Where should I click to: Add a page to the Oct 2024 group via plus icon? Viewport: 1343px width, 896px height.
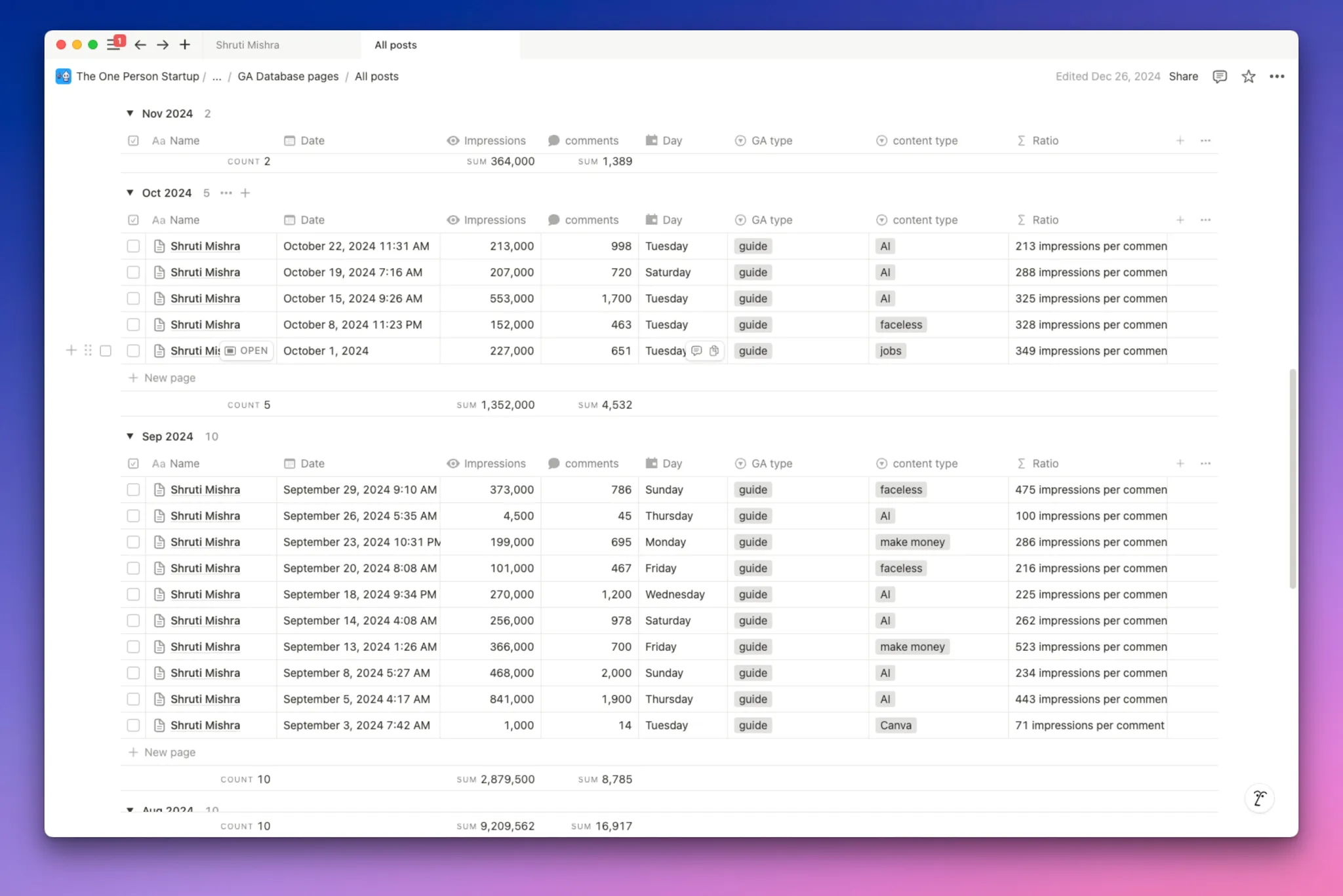[x=245, y=193]
